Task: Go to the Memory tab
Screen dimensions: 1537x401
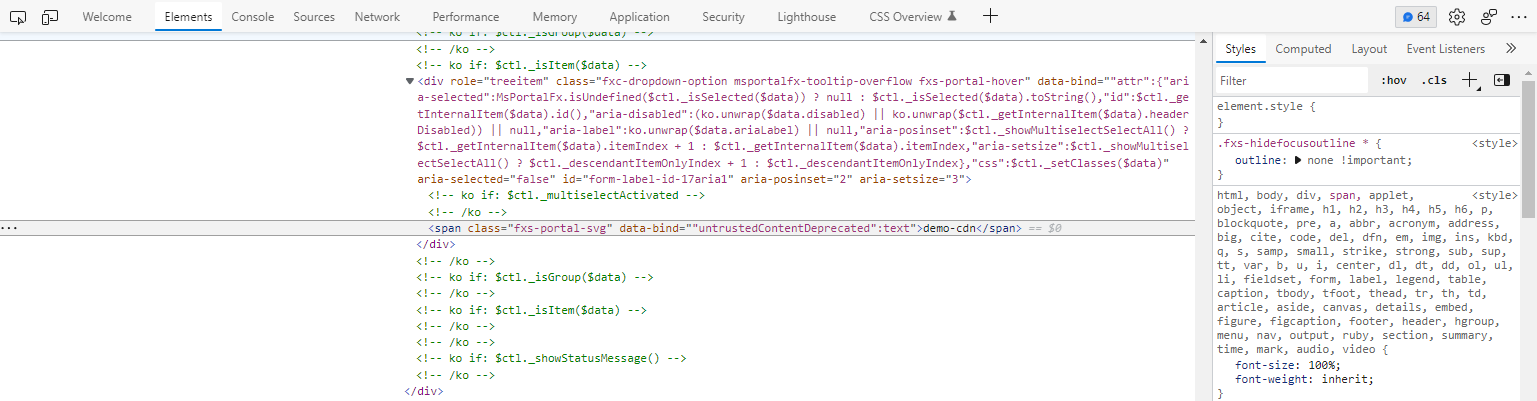Action: click(x=554, y=17)
